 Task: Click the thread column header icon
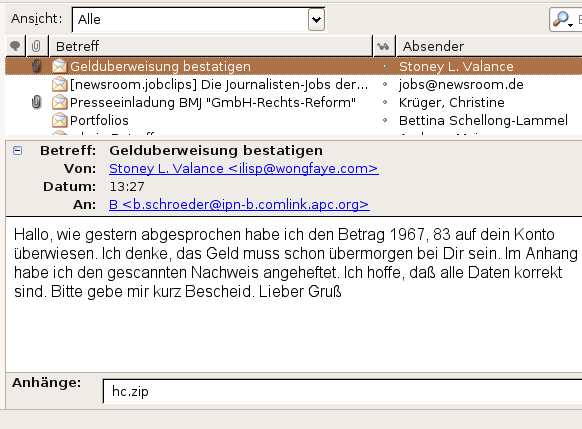point(15,46)
